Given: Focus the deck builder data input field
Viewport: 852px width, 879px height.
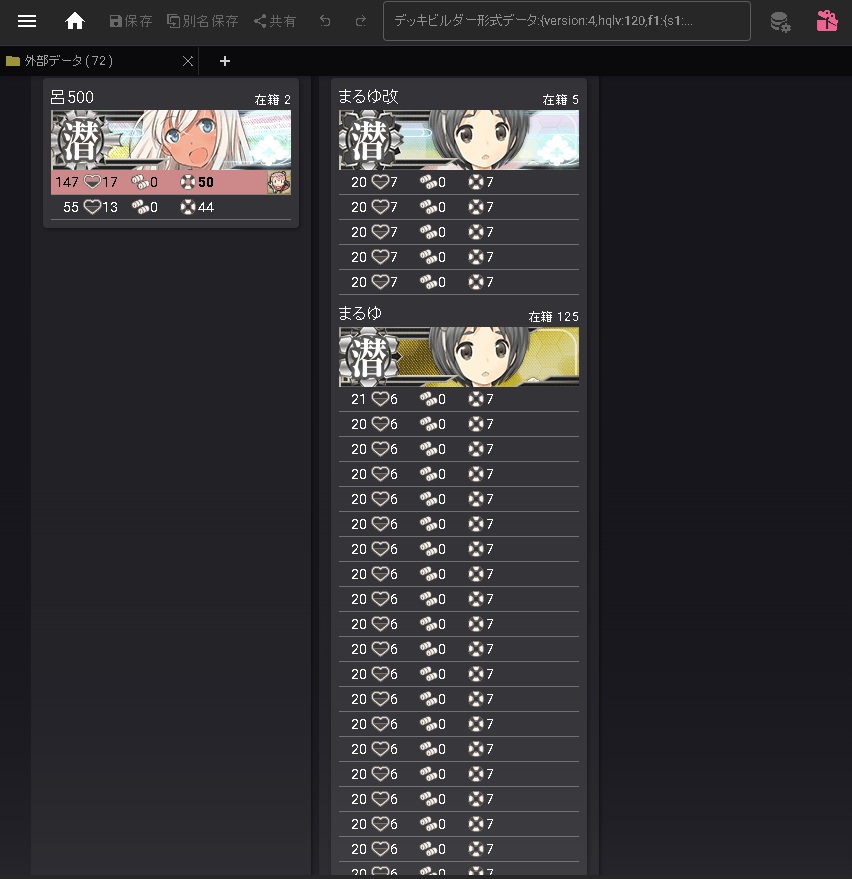Looking at the screenshot, I should (567, 21).
